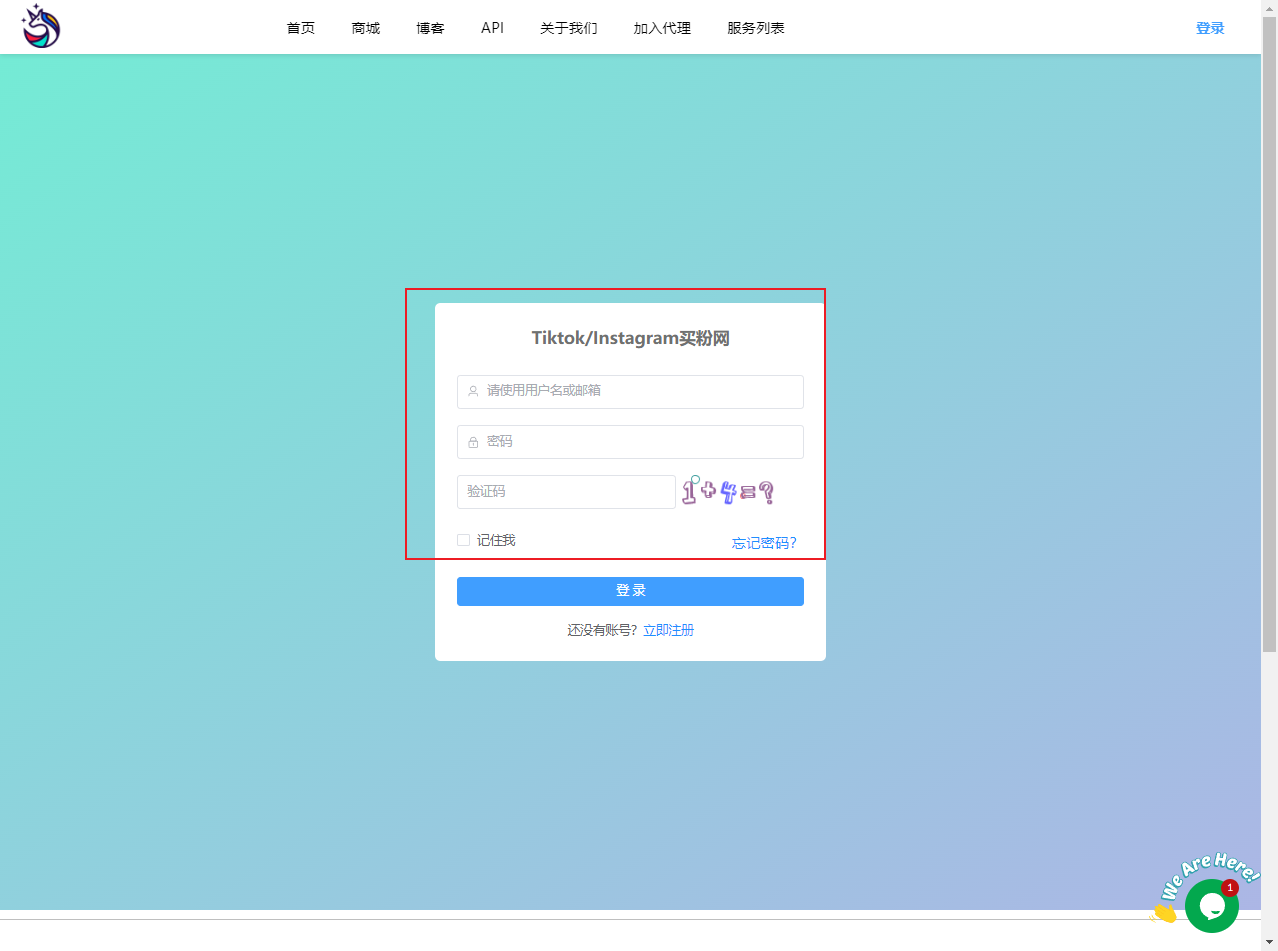Image resolution: width=1278 pixels, height=951 pixels.
Task: Open 服务列表 menu item
Action: point(756,28)
